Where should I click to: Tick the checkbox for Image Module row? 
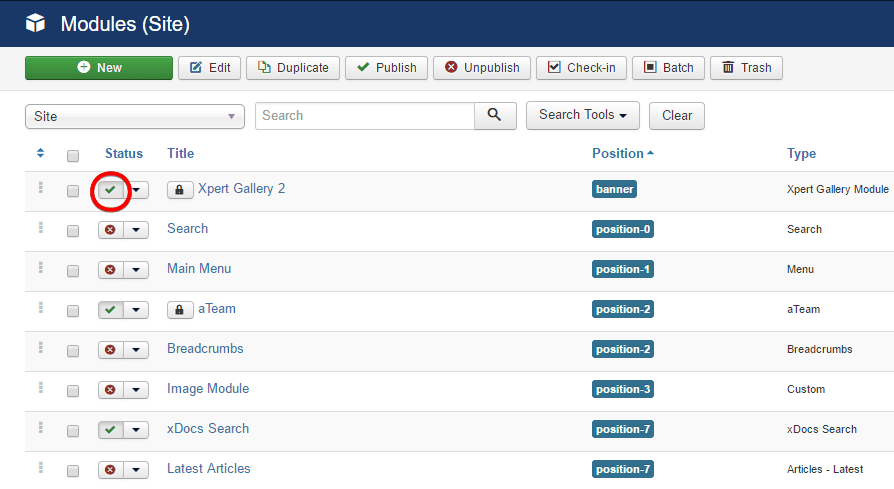[x=73, y=391]
